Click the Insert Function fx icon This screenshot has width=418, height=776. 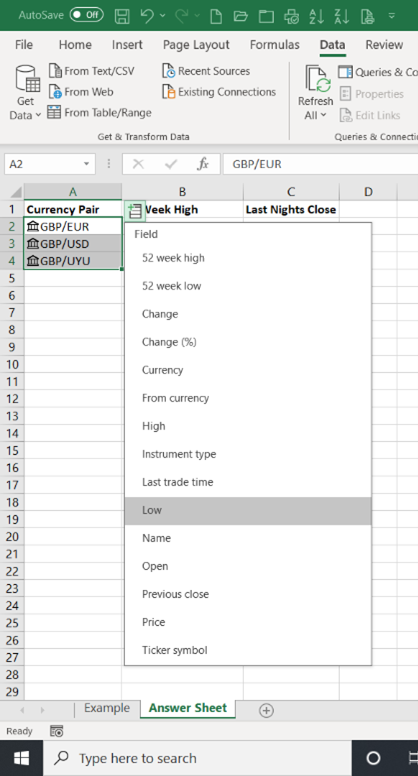(x=202, y=164)
